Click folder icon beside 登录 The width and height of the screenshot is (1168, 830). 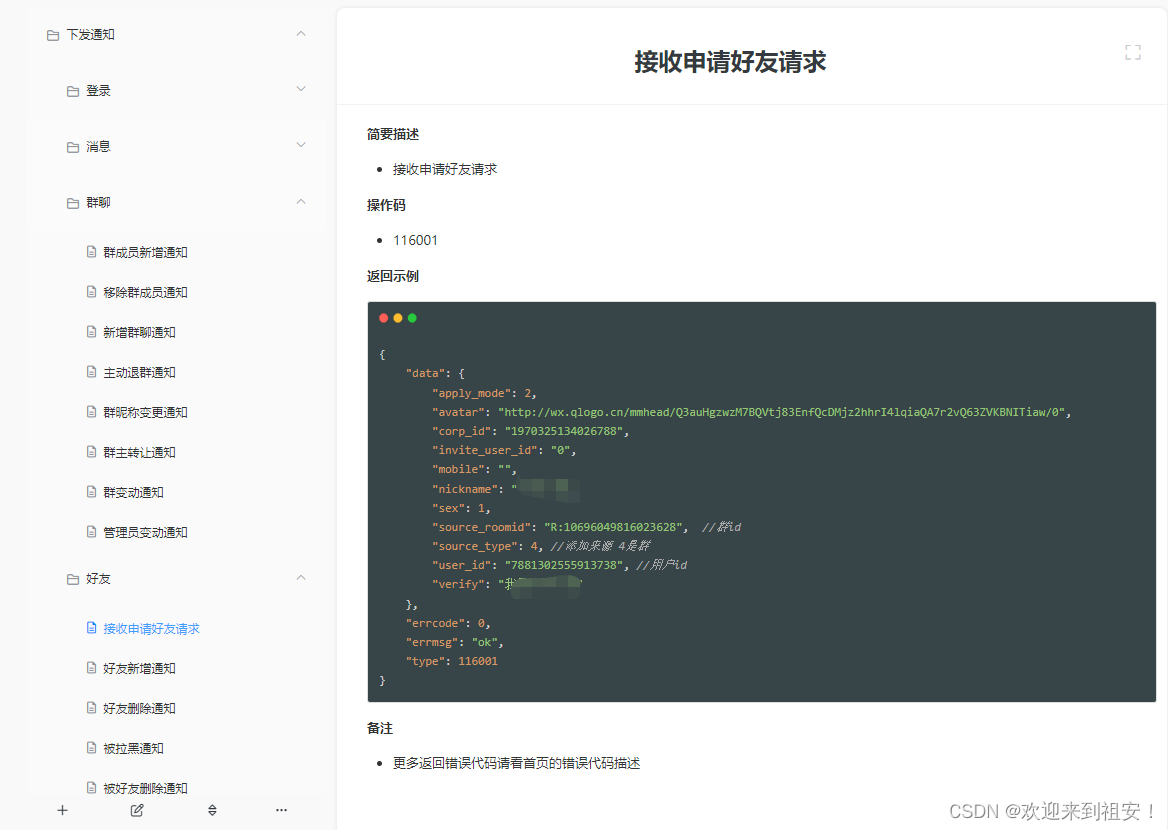[x=73, y=91]
